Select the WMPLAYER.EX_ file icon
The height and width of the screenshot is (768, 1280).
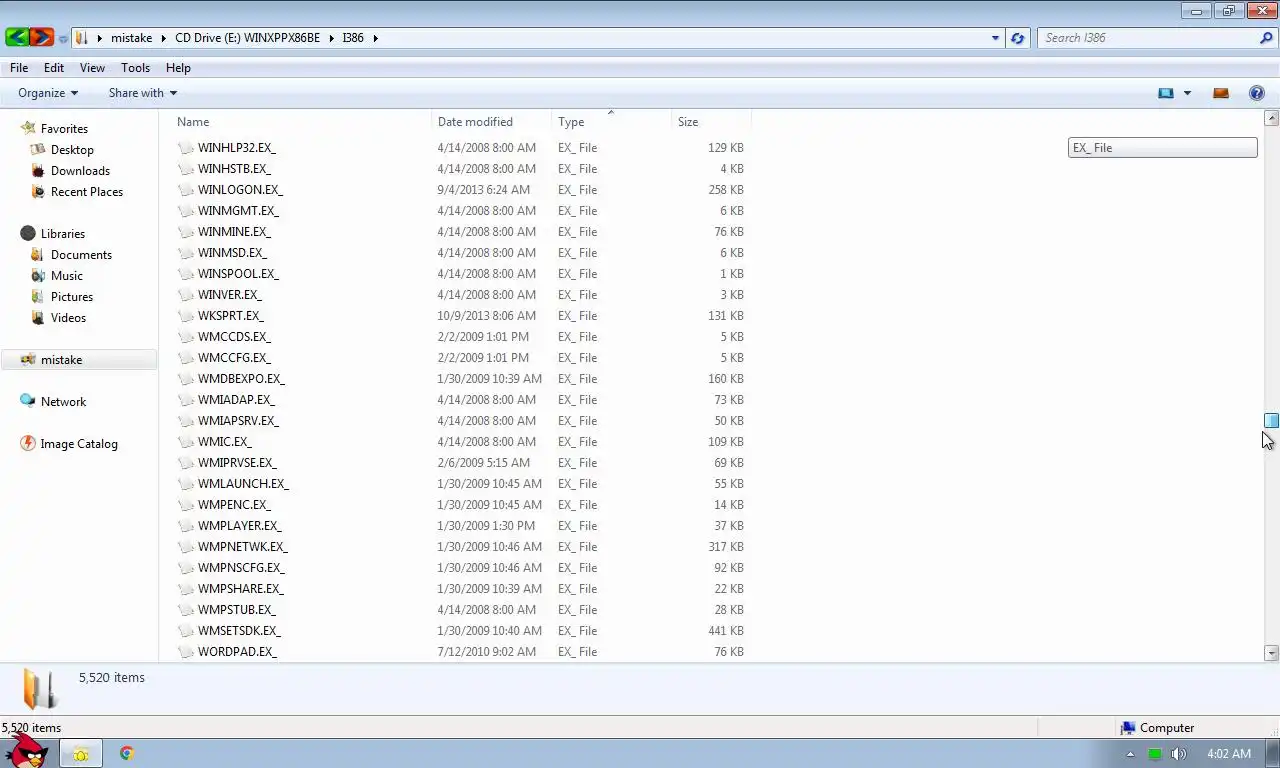coord(186,526)
